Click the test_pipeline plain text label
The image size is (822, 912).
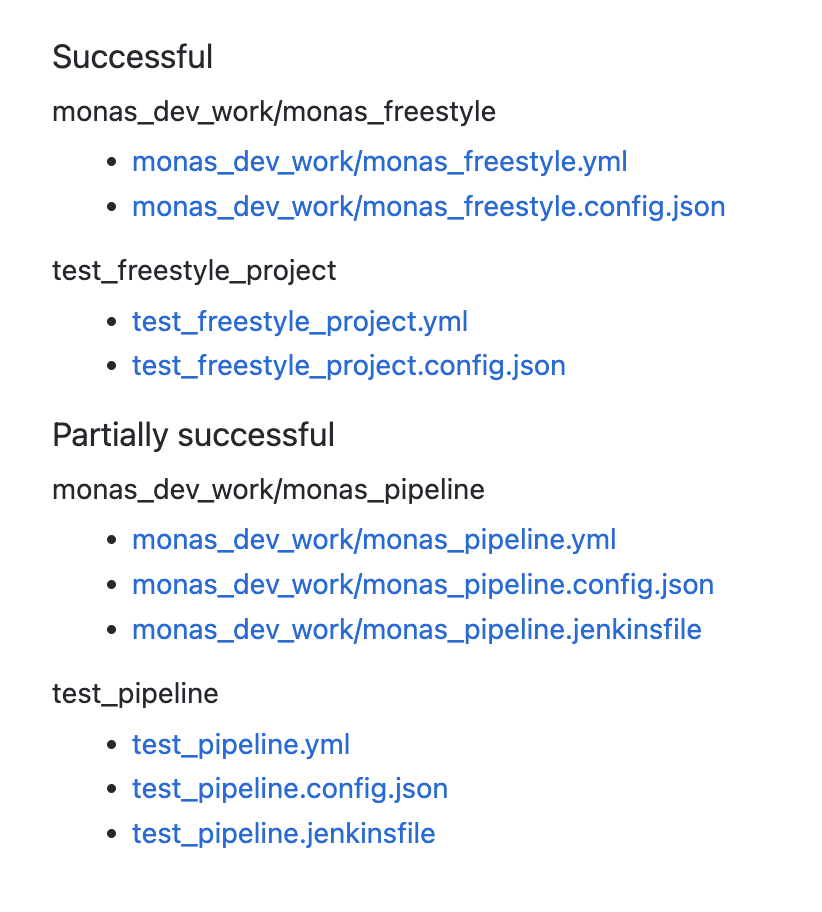click(x=136, y=694)
